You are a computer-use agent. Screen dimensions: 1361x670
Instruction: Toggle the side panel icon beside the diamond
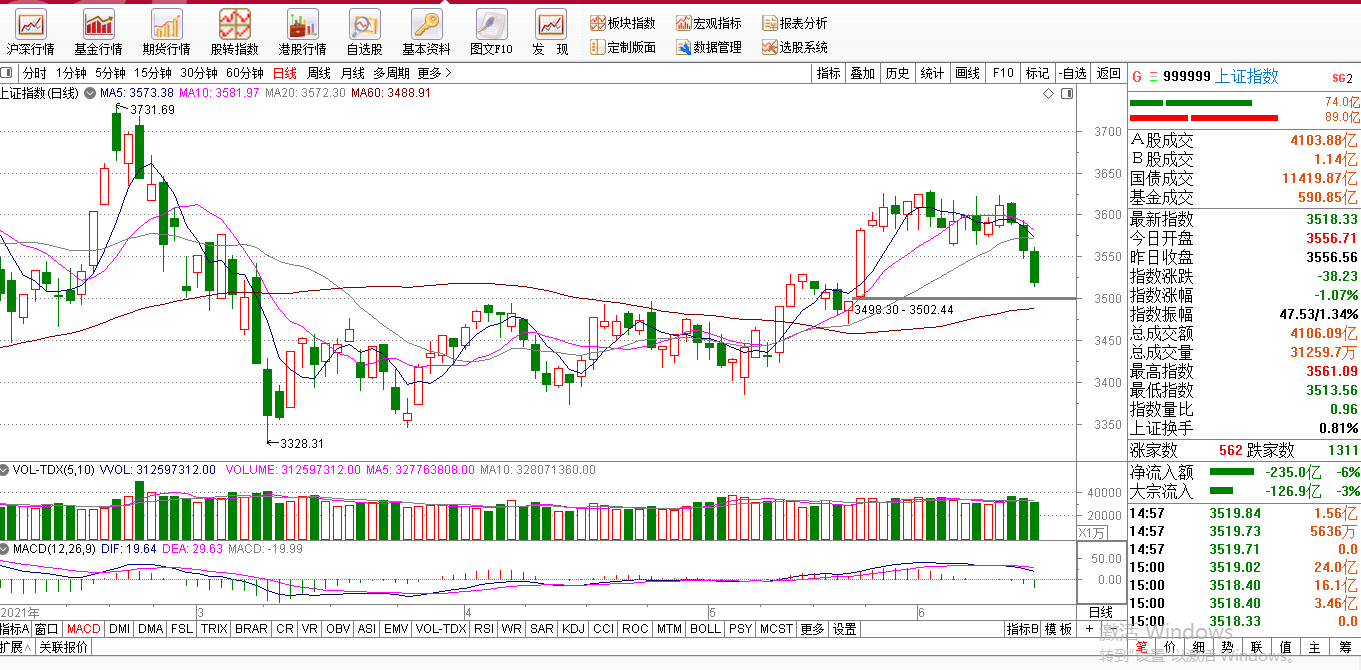click(x=1066, y=93)
